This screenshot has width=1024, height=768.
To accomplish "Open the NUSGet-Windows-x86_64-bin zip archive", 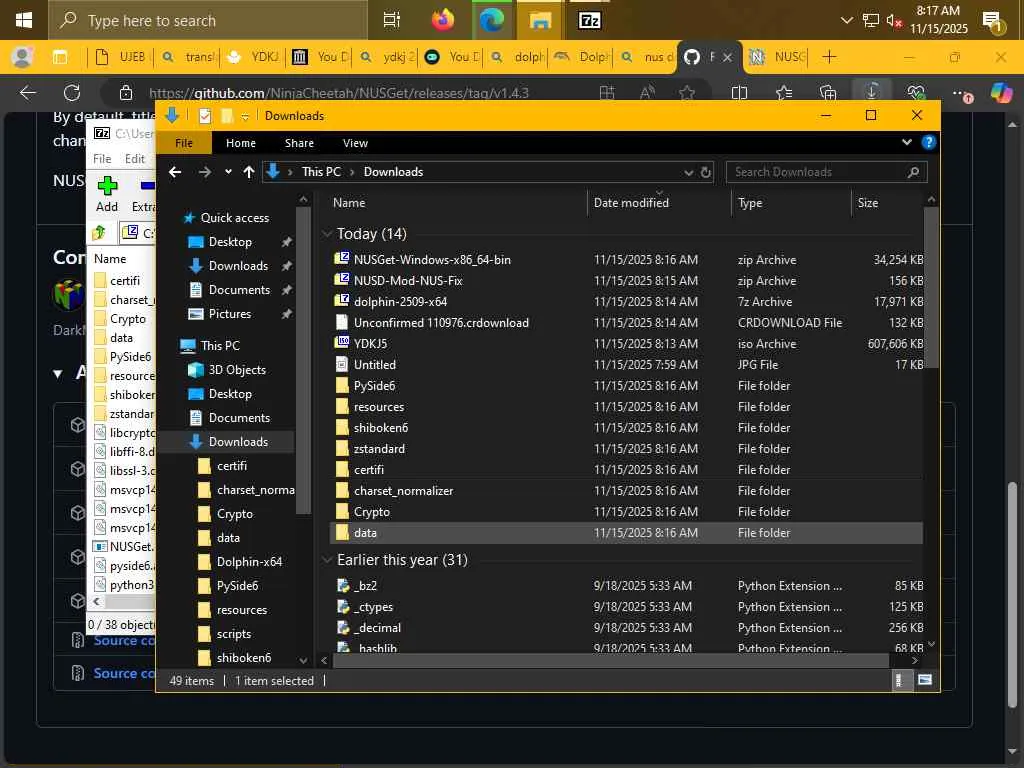I will point(432,260).
